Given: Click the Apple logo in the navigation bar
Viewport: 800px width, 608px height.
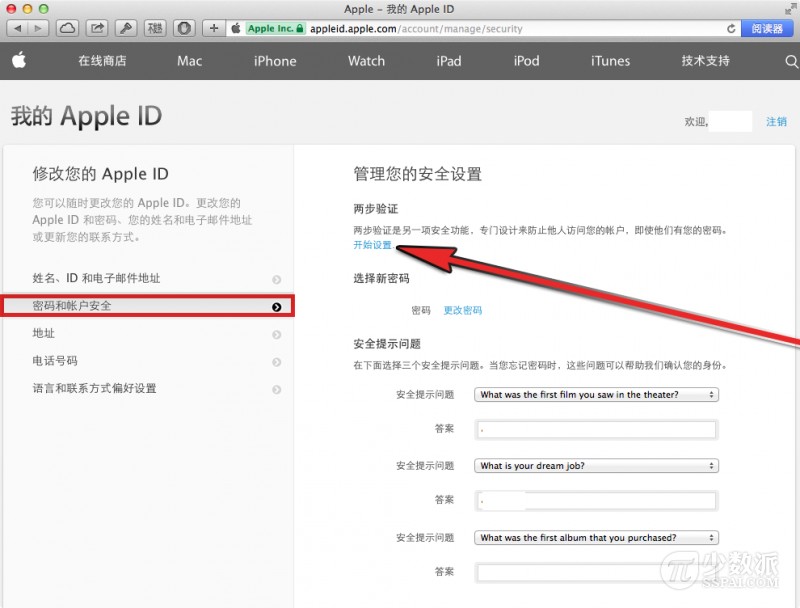Looking at the screenshot, I should point(19,60).
